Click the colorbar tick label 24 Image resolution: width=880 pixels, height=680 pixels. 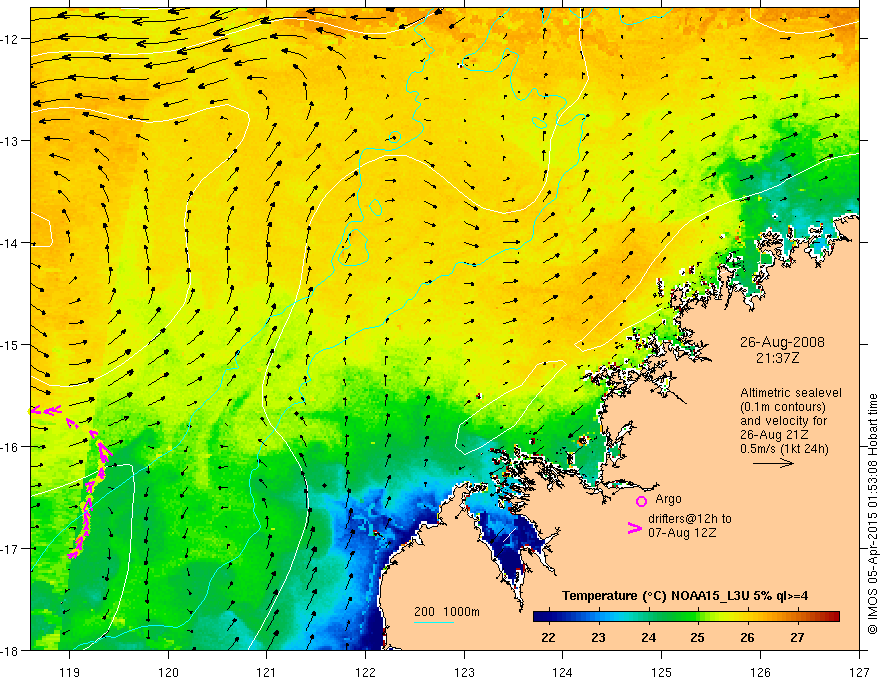pyautogui.click(x=648, y=637)
